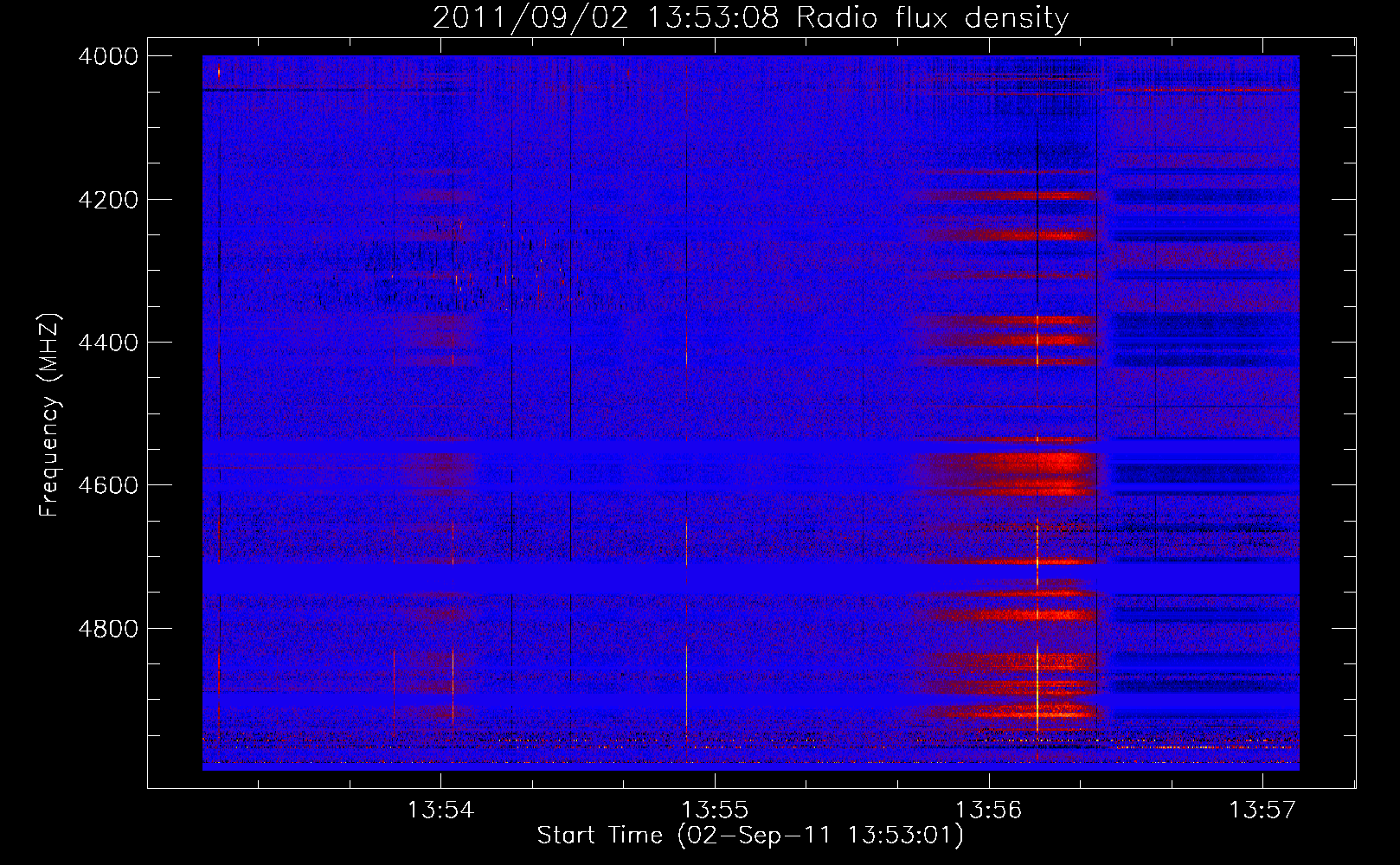Image resolution: width=1400 pixels, height=865 pixels.
Task: Click the 'Start Time (02-Sep-11 13:53:01)' axis title
Action: [x=750, y=836]
